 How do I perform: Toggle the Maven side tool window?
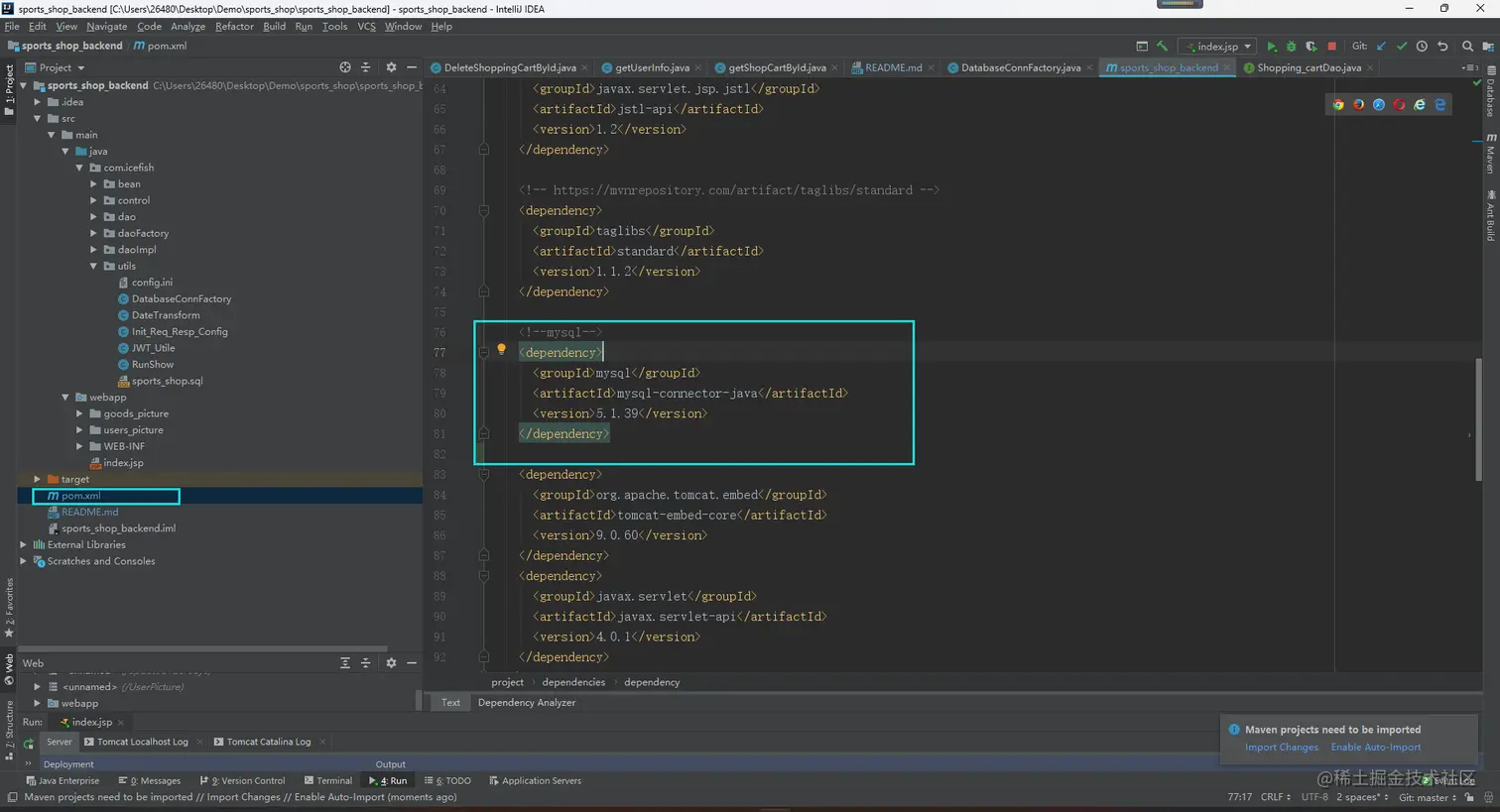1490,152
